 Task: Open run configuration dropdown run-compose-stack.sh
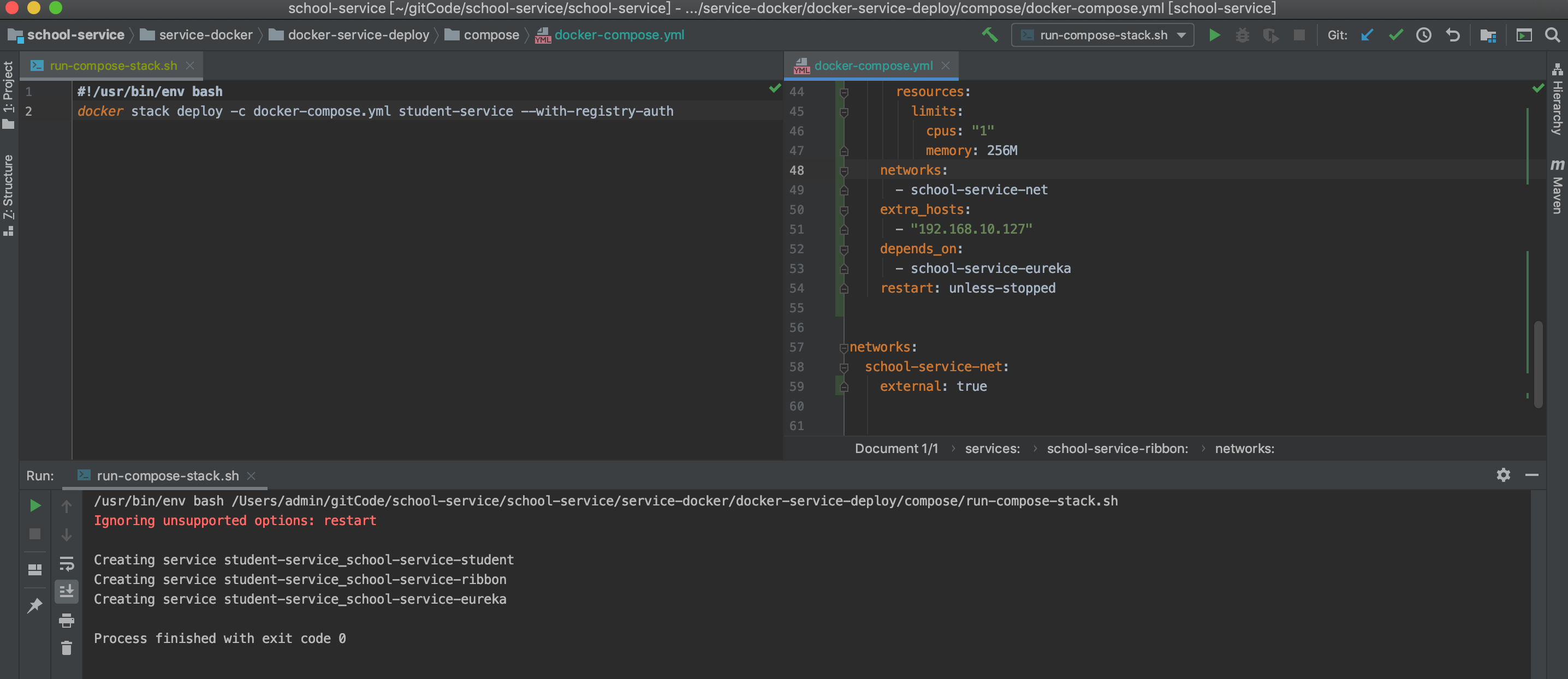1102,35
